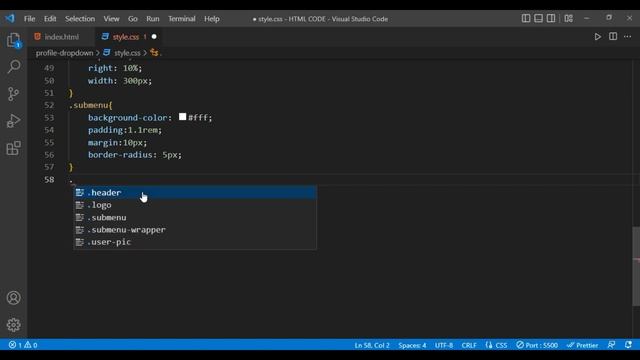Viewport: 640px width, 360px height.
Task: Click profile-dropdown breadcrumb folder
Action: pos(64,53)
